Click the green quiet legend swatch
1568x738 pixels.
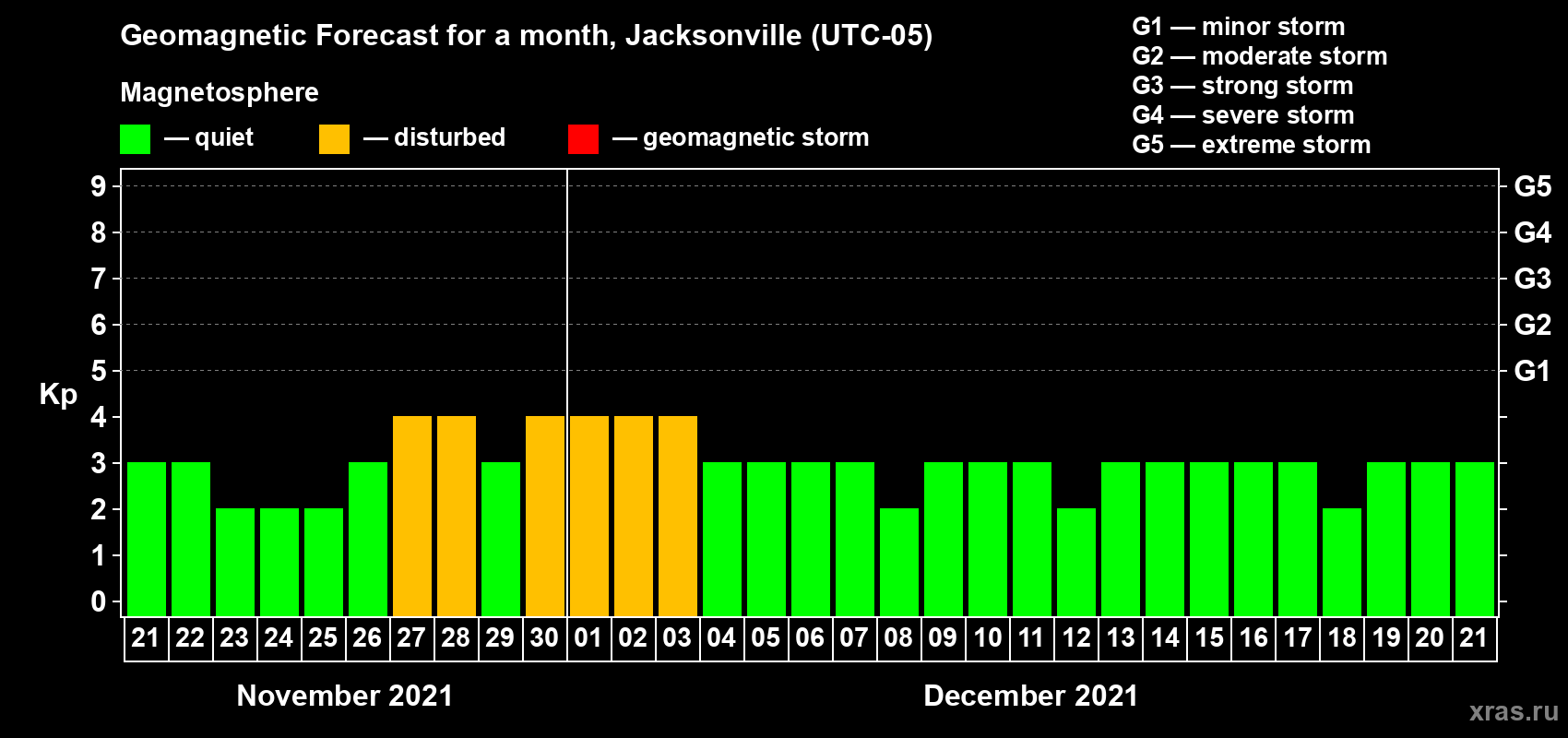135,139
